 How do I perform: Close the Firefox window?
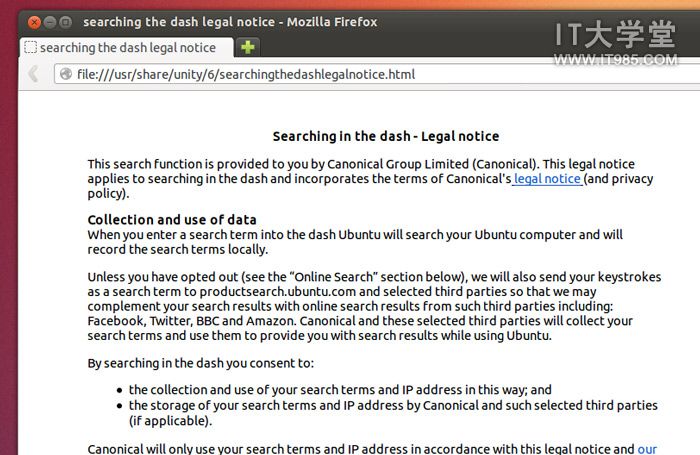click(34, 22)
